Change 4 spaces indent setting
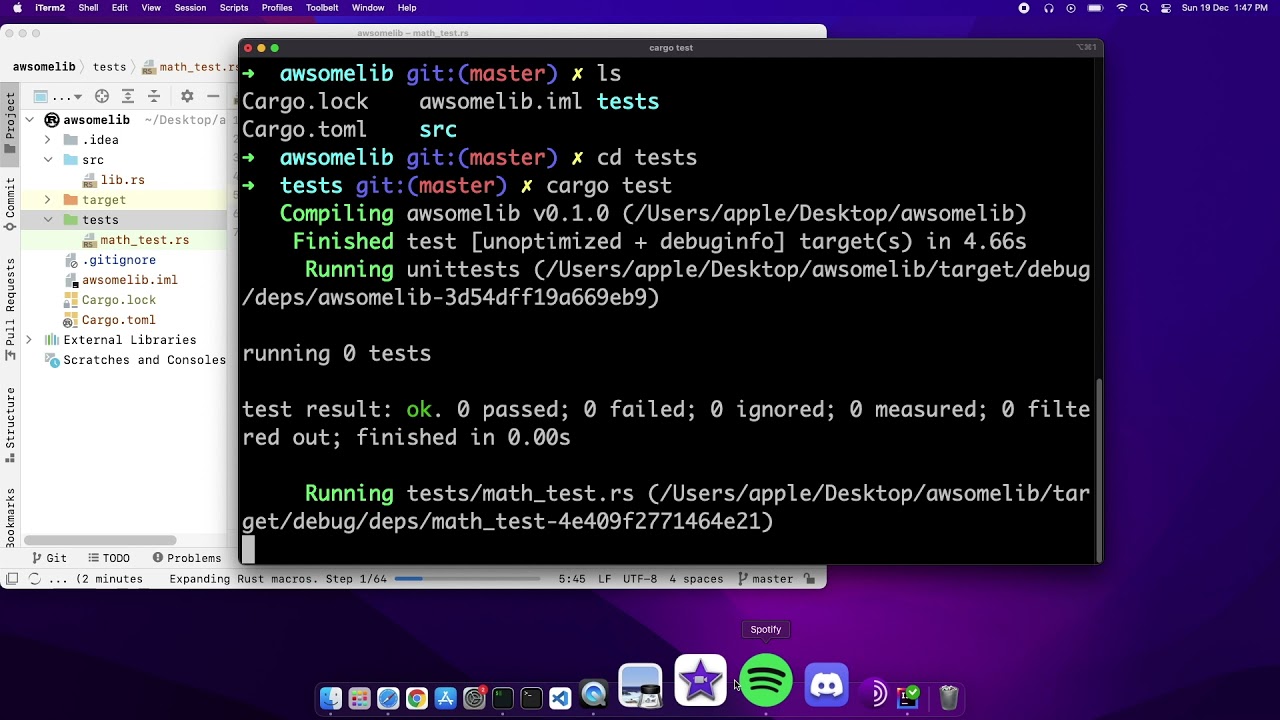The image size is (1280, 720). pyautogui.click(x=696, y=579)
